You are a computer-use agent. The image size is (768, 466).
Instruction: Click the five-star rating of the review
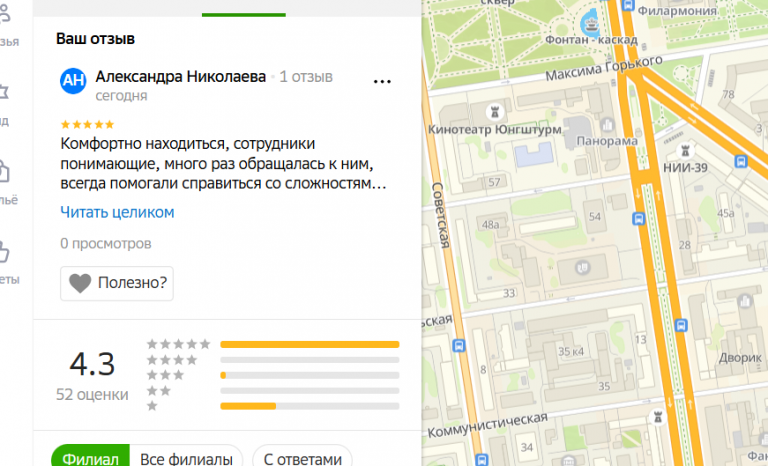click(87, 124)
